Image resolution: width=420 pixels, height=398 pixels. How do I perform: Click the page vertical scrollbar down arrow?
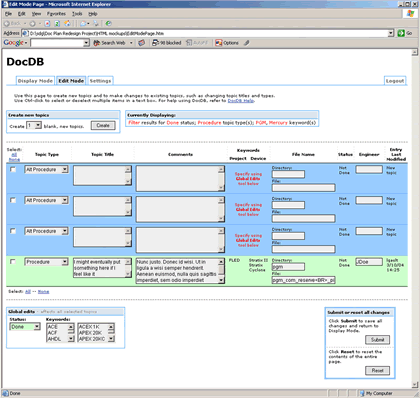tap(415, 385)
